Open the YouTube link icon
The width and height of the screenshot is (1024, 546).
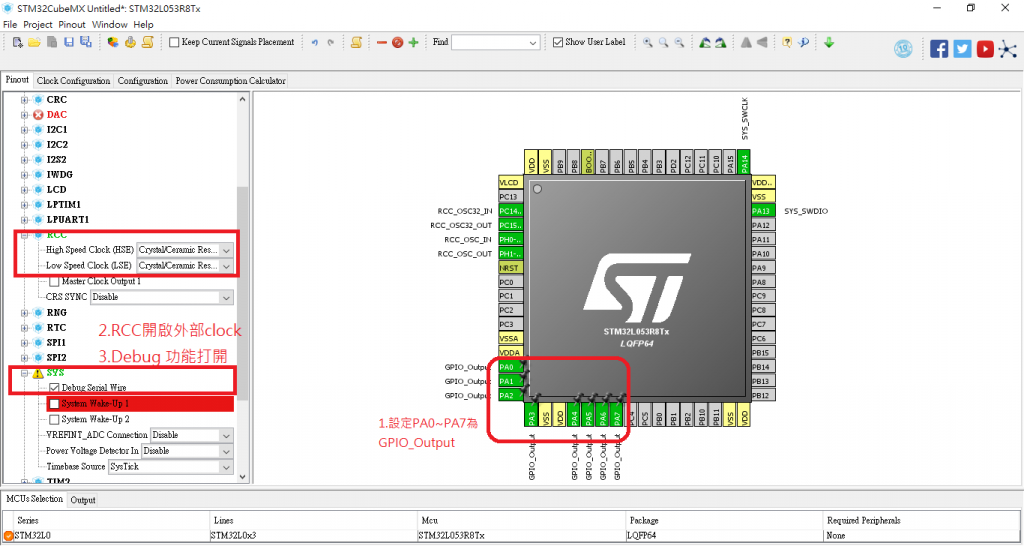click(x=985, y=49)
